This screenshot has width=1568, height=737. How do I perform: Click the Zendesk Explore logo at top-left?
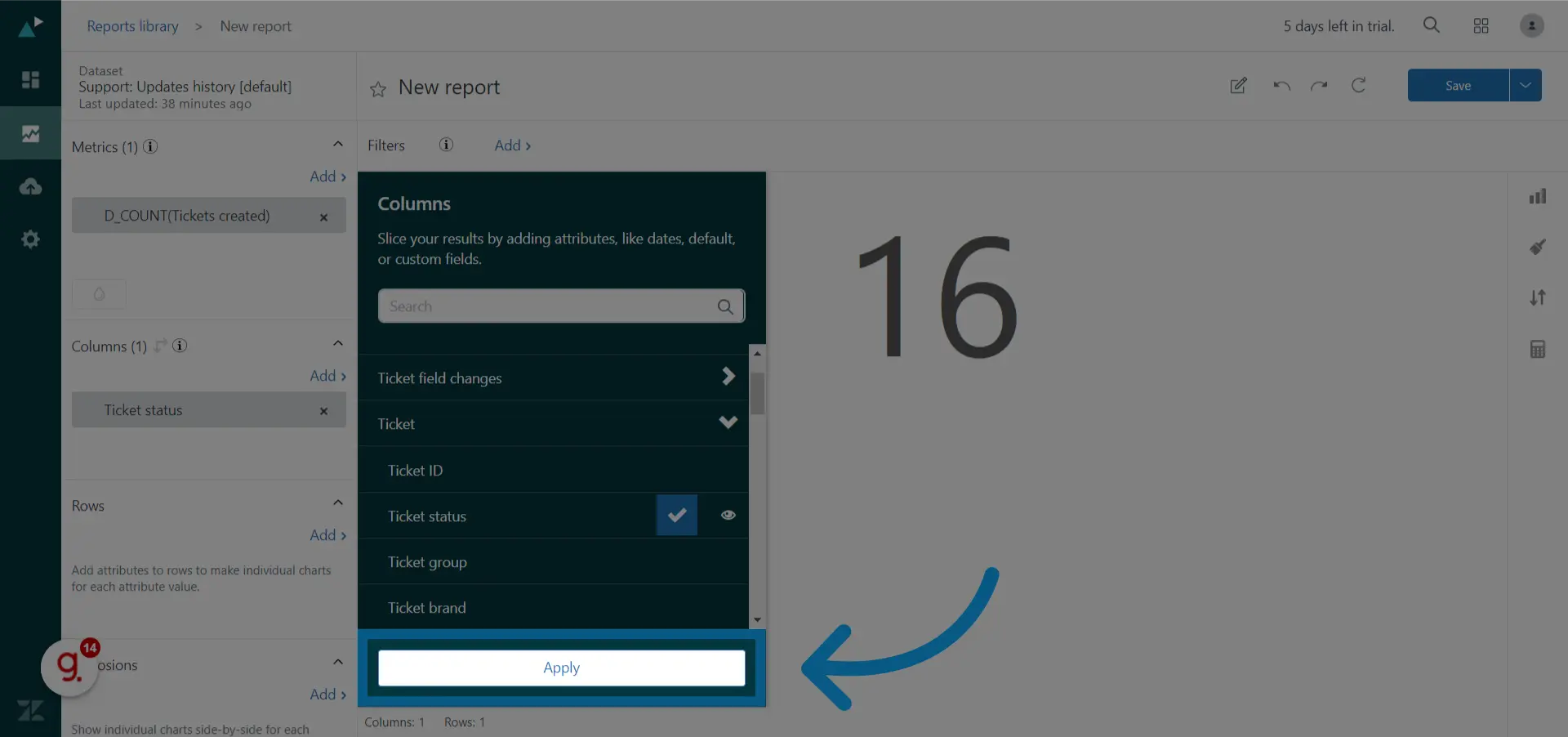click(x=30, y=27)
